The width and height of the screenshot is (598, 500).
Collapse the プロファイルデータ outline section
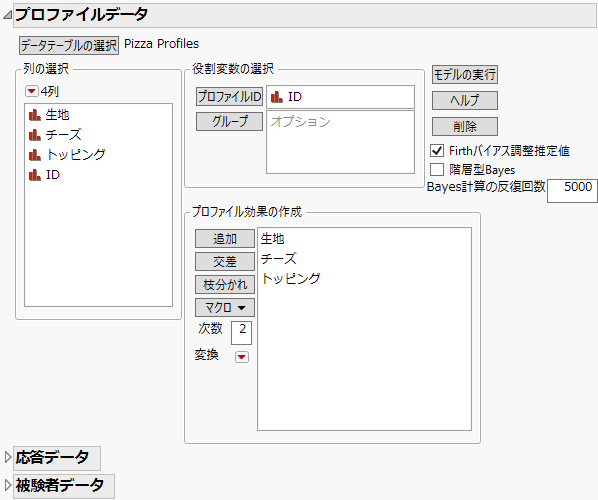tap(7, 15)
